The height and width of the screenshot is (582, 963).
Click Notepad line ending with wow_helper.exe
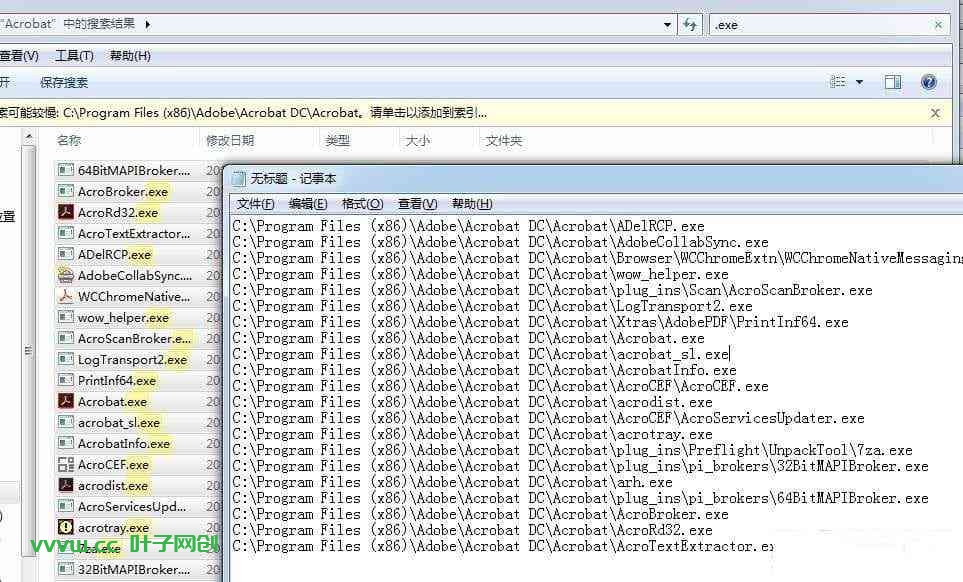[x=480, y=274]
